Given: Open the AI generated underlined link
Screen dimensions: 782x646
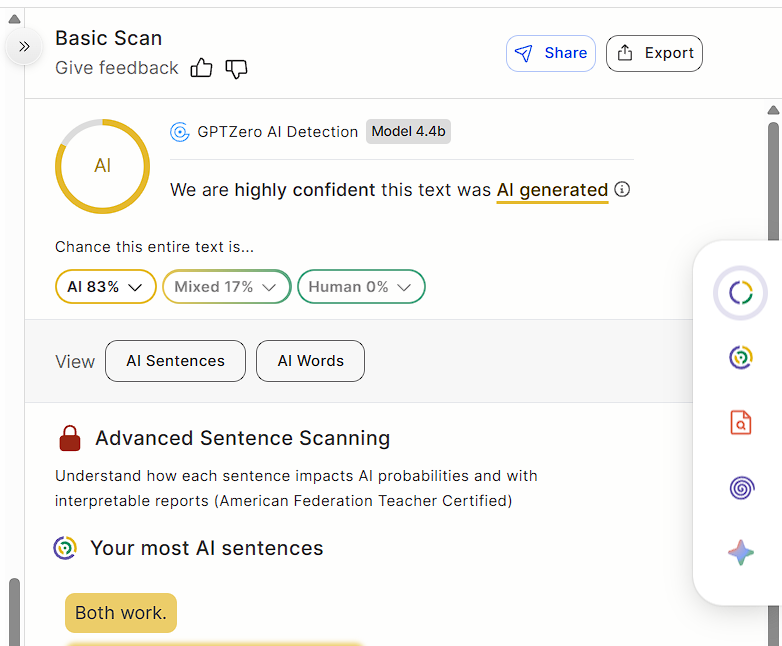Looking at the screenshot, I should coord(552,189).
